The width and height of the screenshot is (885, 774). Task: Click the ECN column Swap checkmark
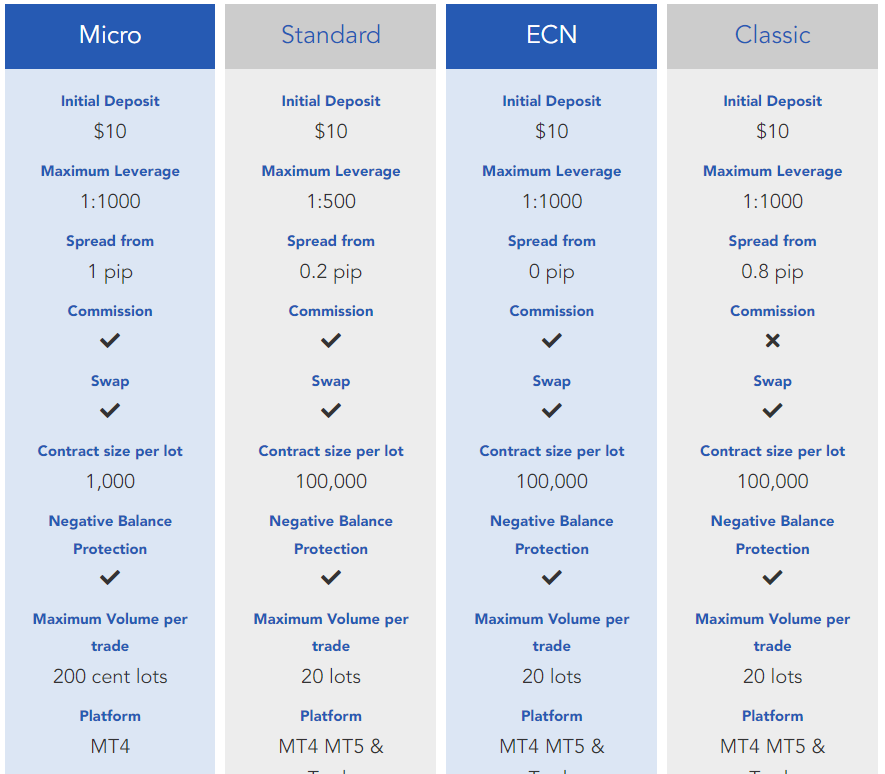click(x=552, y=411)
